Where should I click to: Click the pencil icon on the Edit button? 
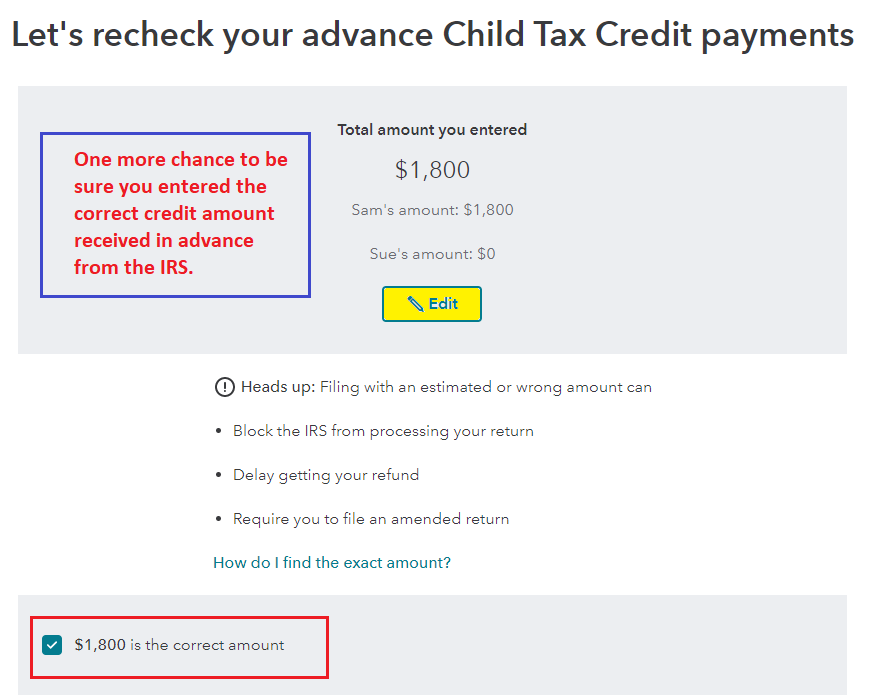[x=415, y=304]
